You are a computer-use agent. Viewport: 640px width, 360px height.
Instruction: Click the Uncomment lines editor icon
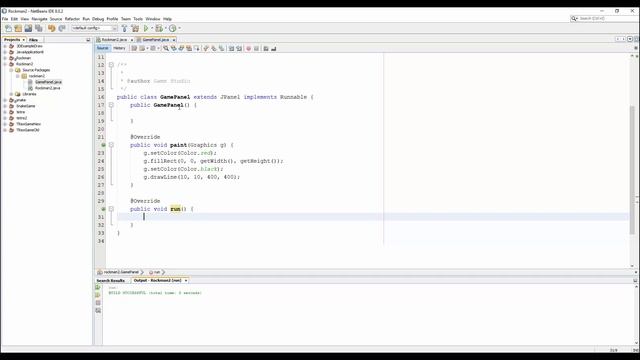[x=273, y=48]
